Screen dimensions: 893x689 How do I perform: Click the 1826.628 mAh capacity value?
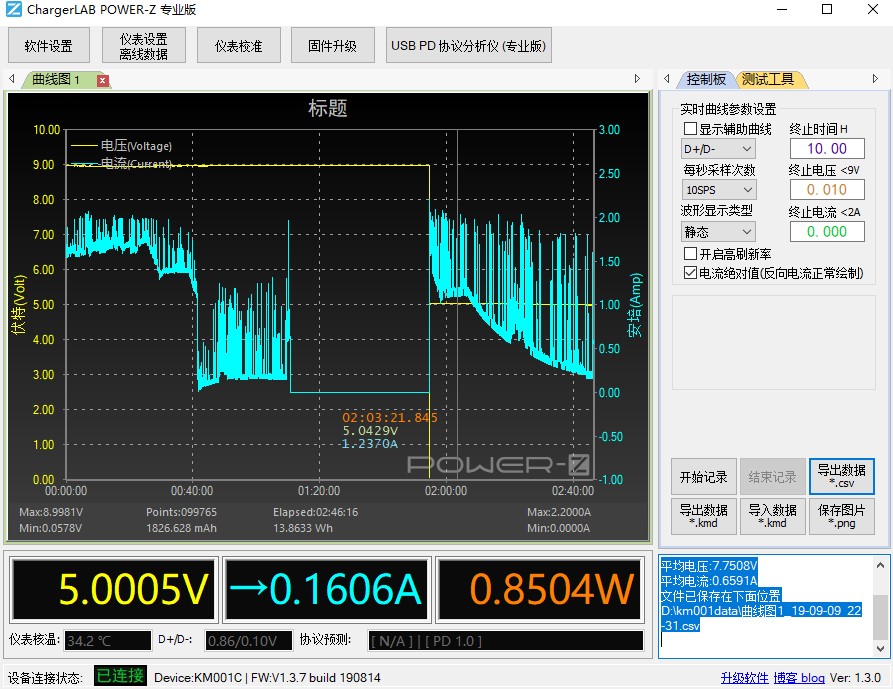[181, 528]
